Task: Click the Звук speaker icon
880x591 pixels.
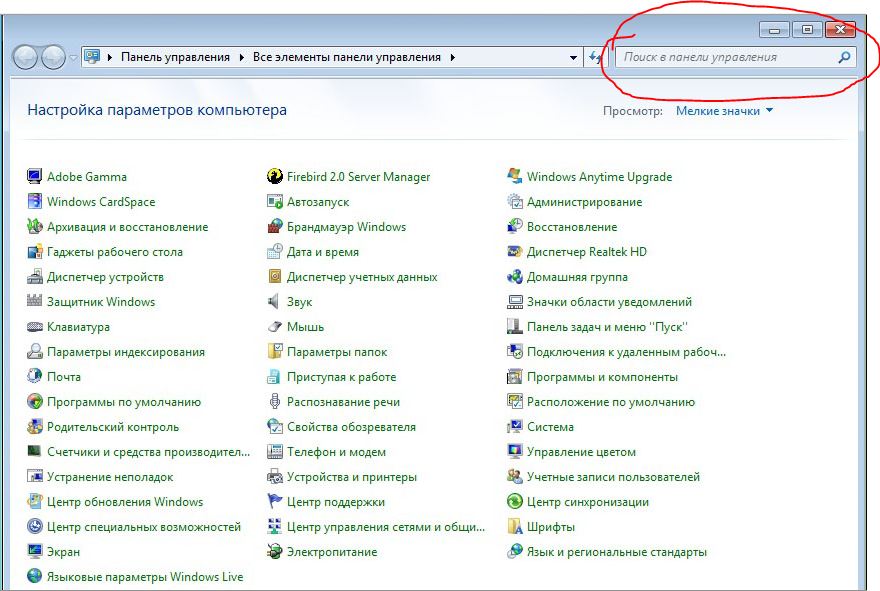Action: pyautogui.click(x=274, y=301)
